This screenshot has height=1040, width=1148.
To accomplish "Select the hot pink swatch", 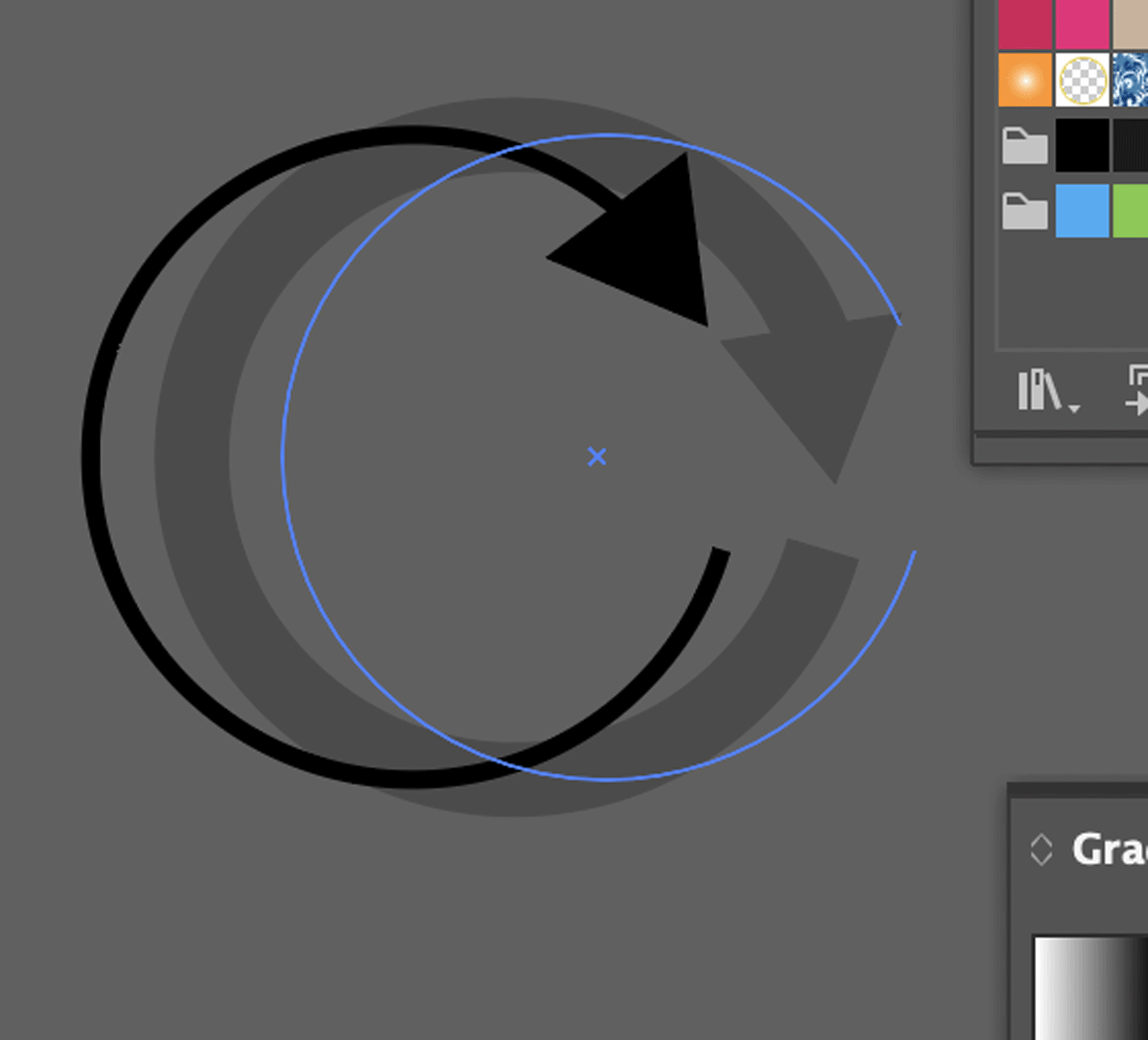I will tap(1082, 24).
